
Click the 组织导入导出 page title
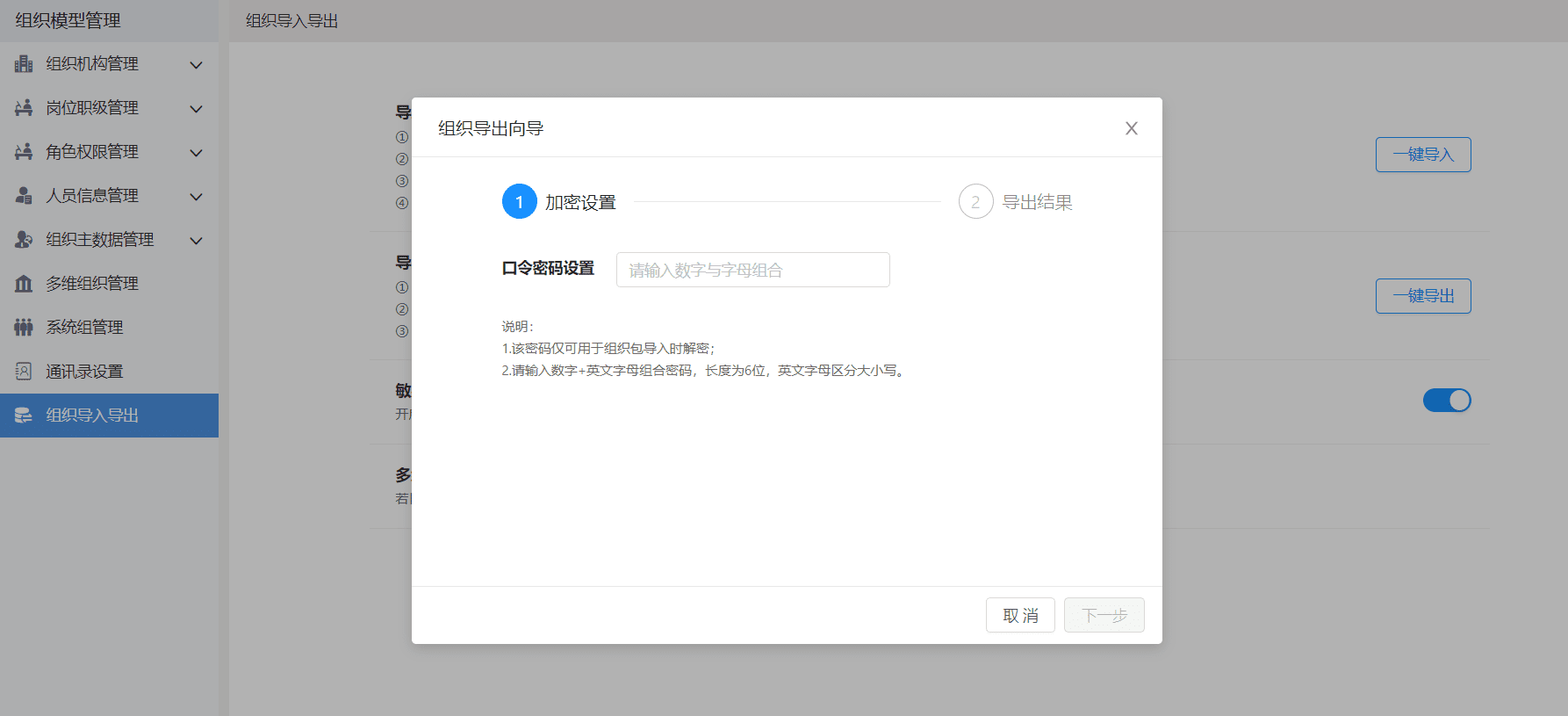coord(292,21)
